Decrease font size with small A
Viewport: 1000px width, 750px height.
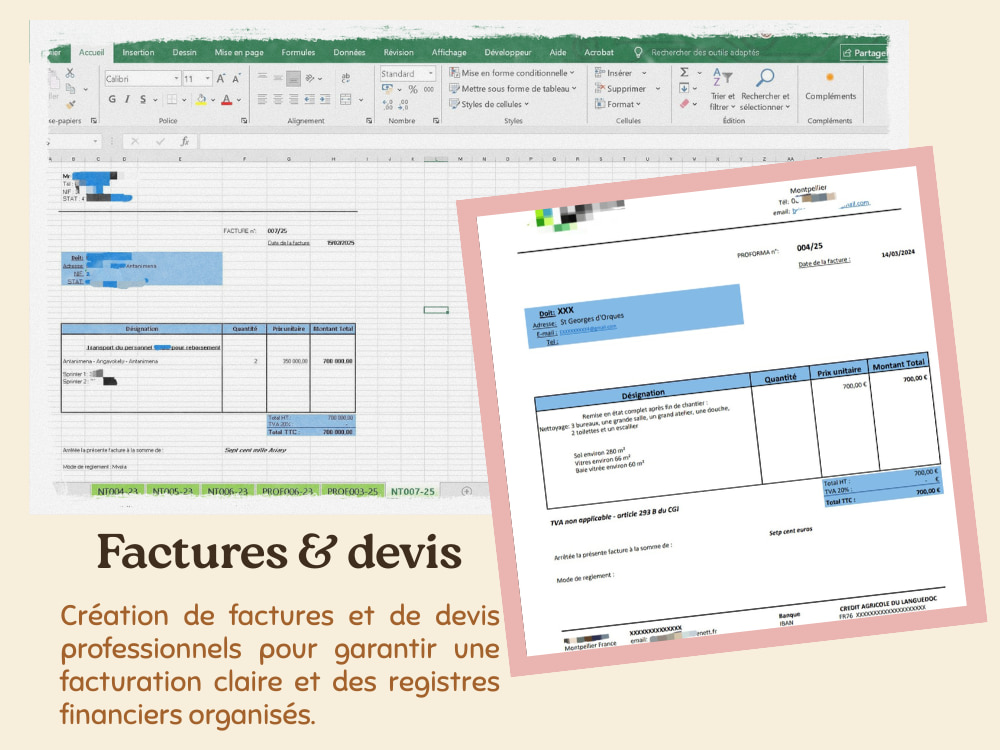236,78
